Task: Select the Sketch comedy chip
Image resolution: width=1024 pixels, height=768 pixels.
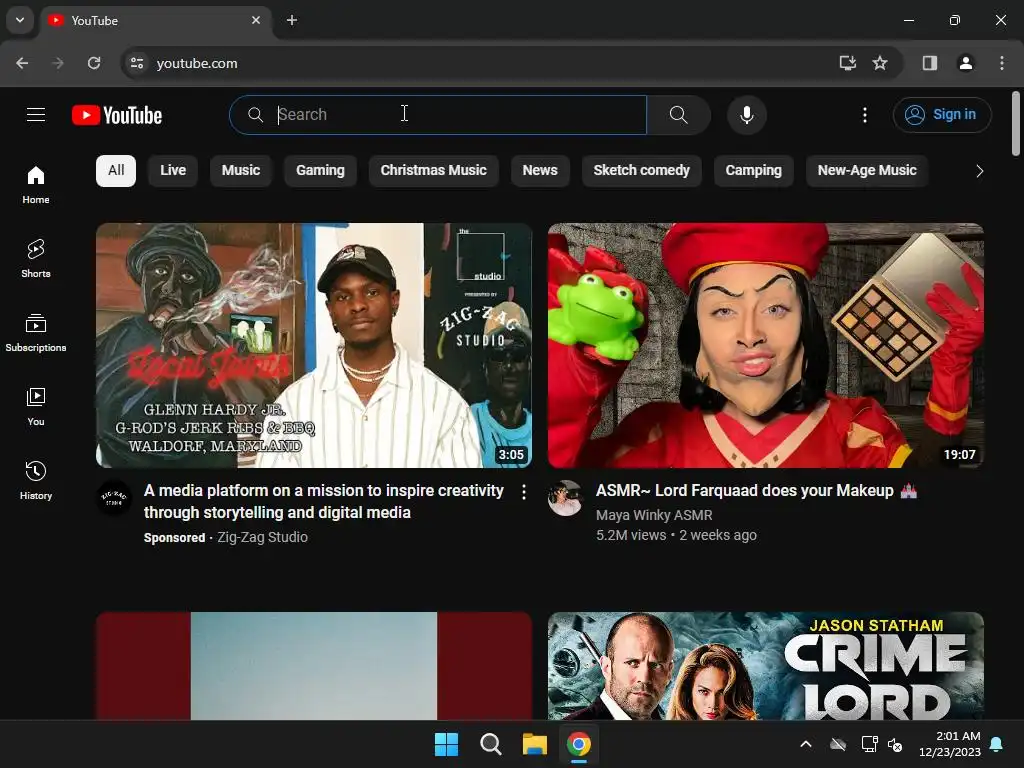Action: pyautogui.click(x=641, y=170)
